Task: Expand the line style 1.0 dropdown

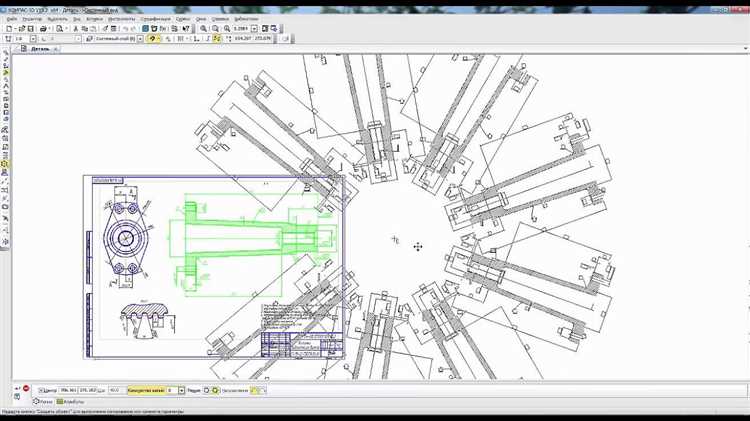Action: (x=33, y=38)
